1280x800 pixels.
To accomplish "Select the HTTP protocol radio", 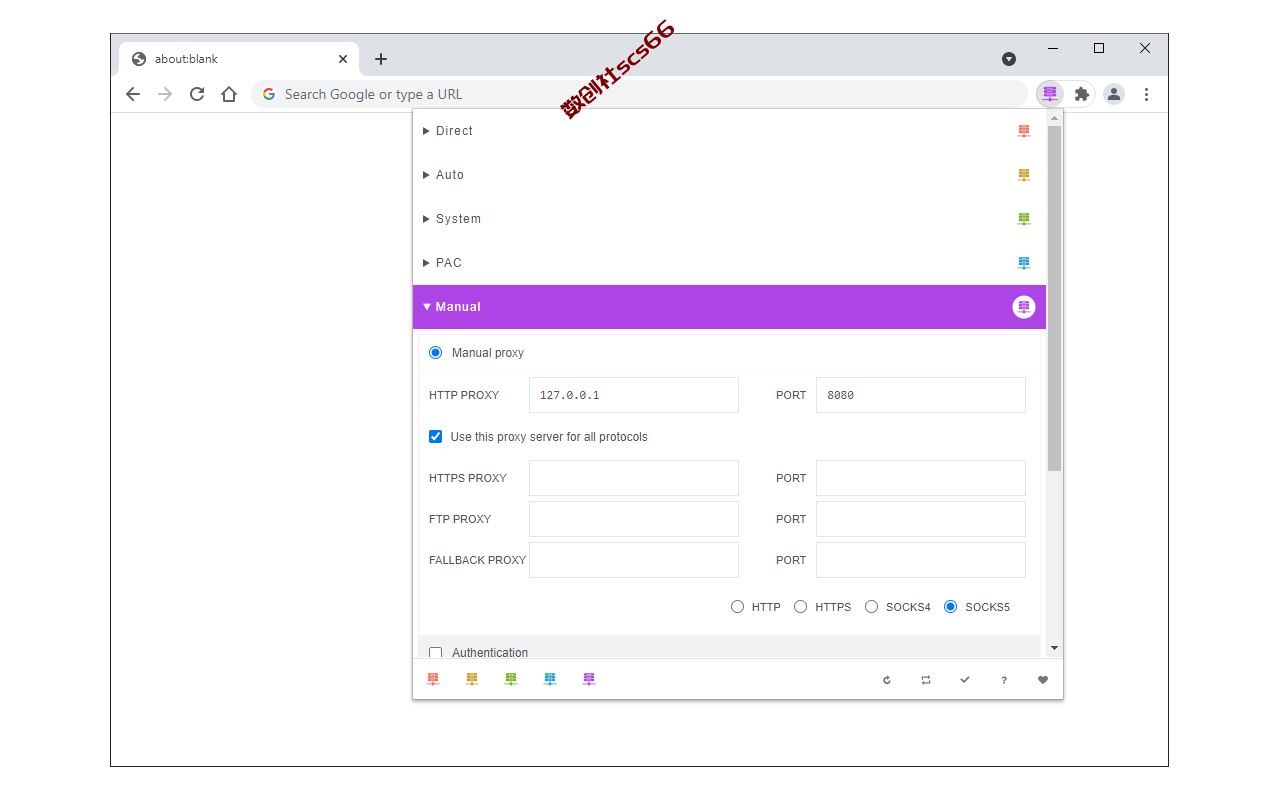I will coord(738,607).
